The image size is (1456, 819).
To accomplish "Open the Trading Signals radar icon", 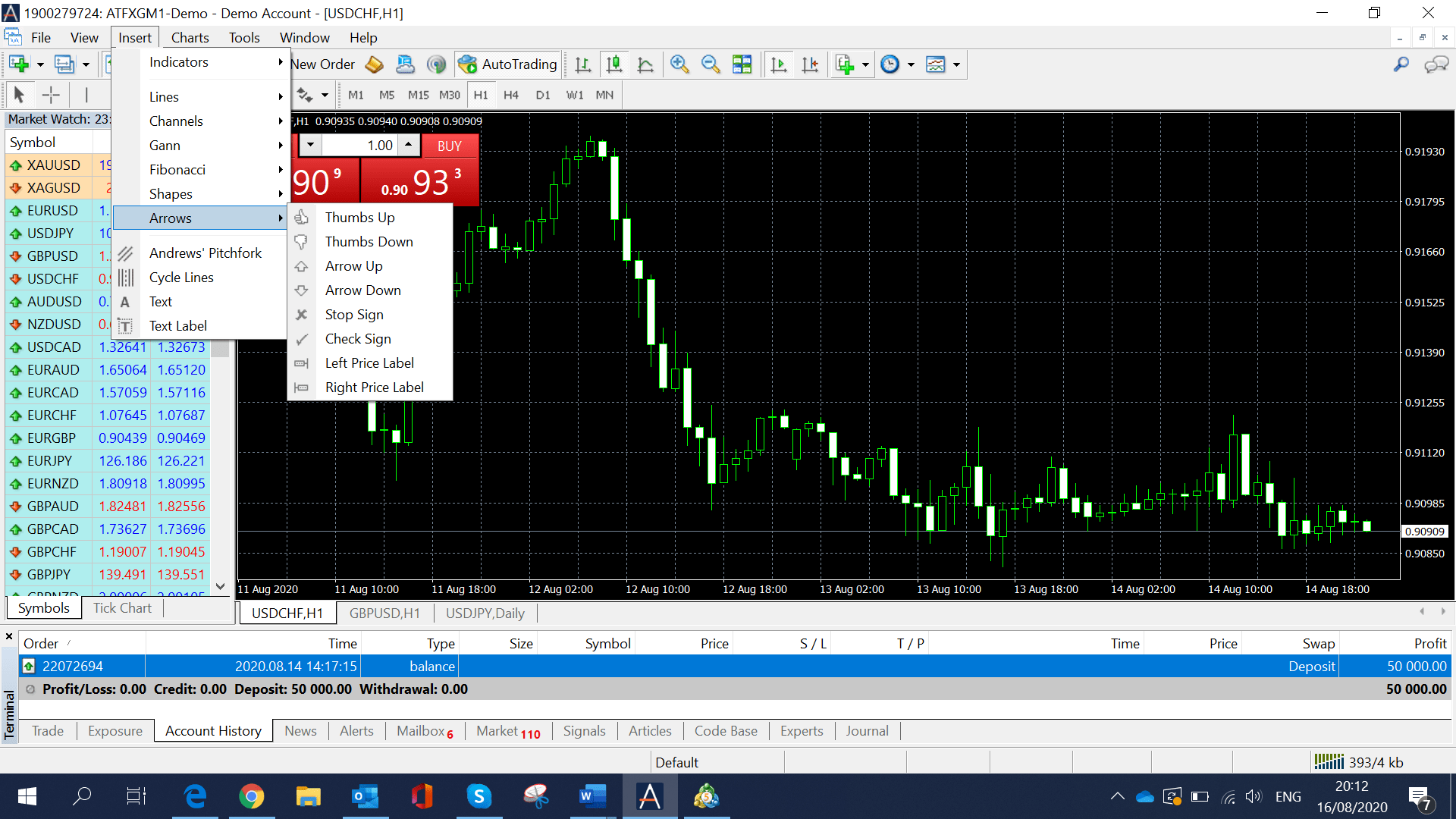I will [437, 64].
